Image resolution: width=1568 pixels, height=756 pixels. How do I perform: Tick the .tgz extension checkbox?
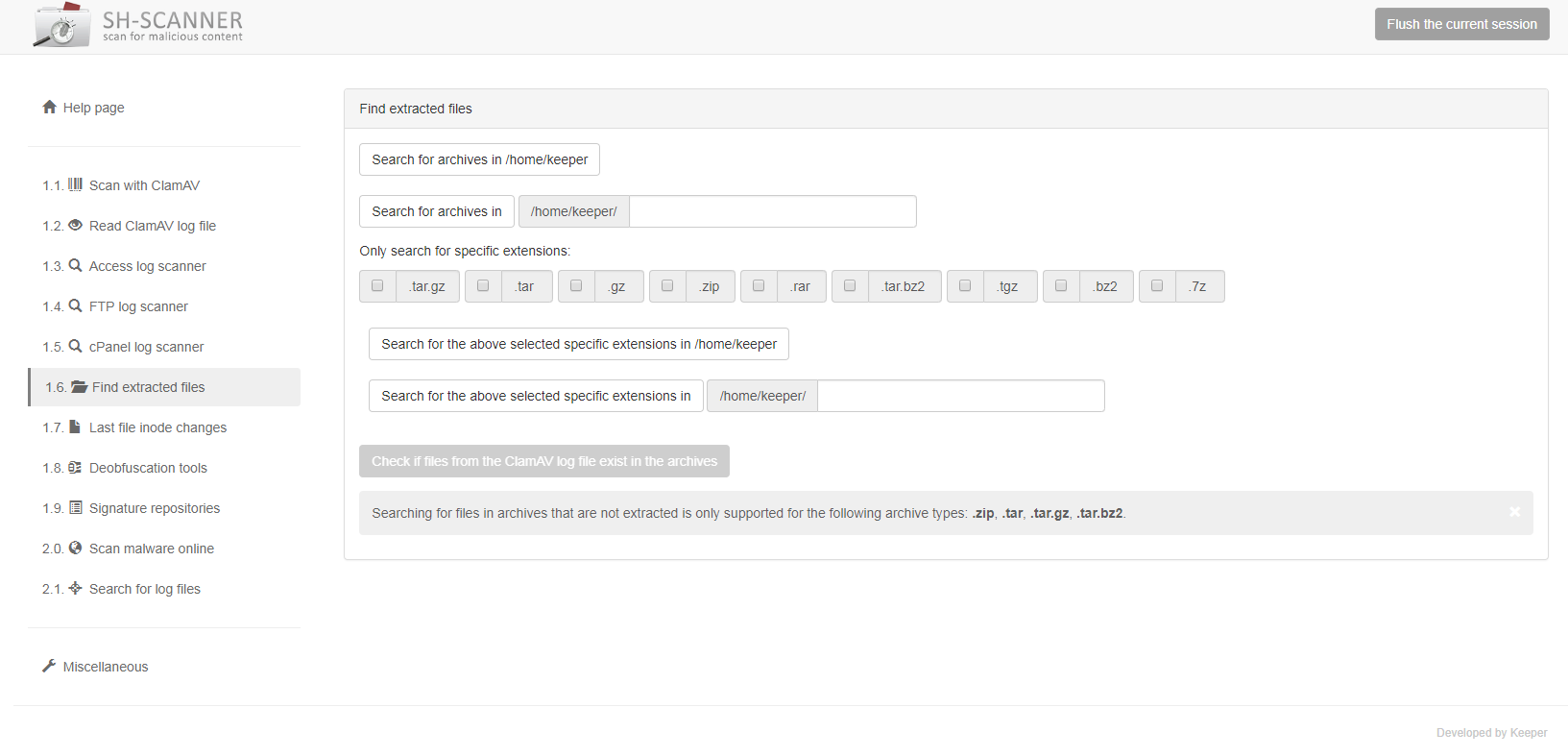pos(965,285)
